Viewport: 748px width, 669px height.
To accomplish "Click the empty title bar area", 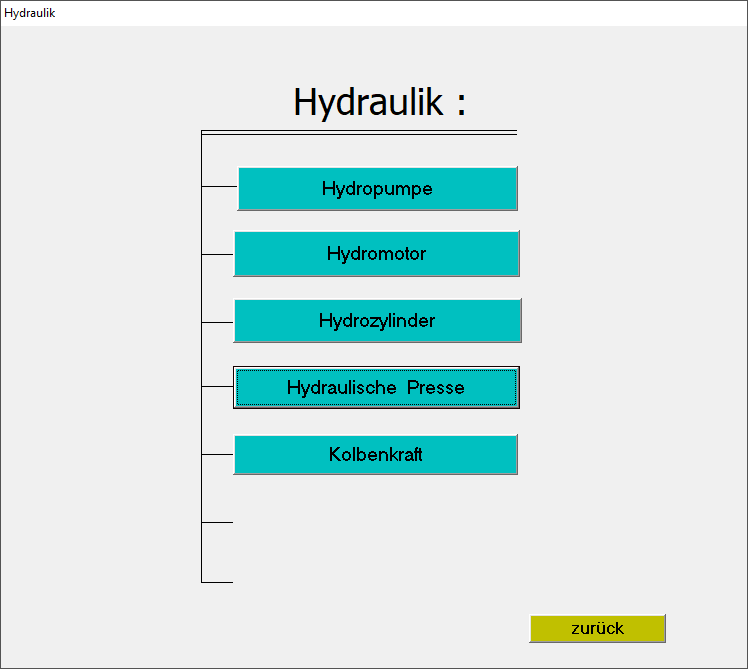I will pos(400,13).
